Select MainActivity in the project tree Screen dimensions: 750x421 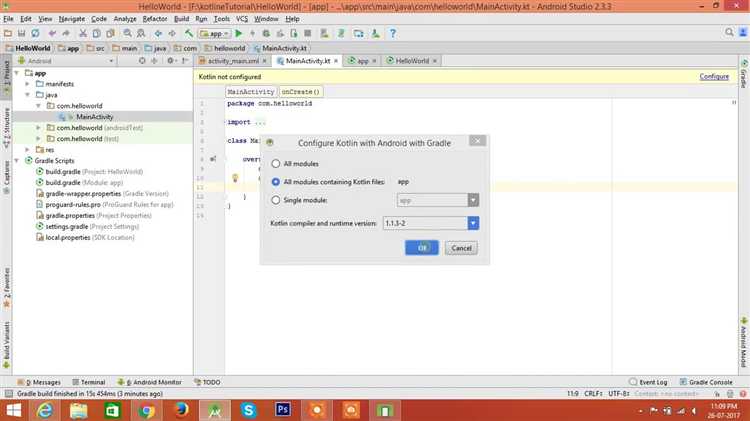pyautogui.click(x=94, y=117)
